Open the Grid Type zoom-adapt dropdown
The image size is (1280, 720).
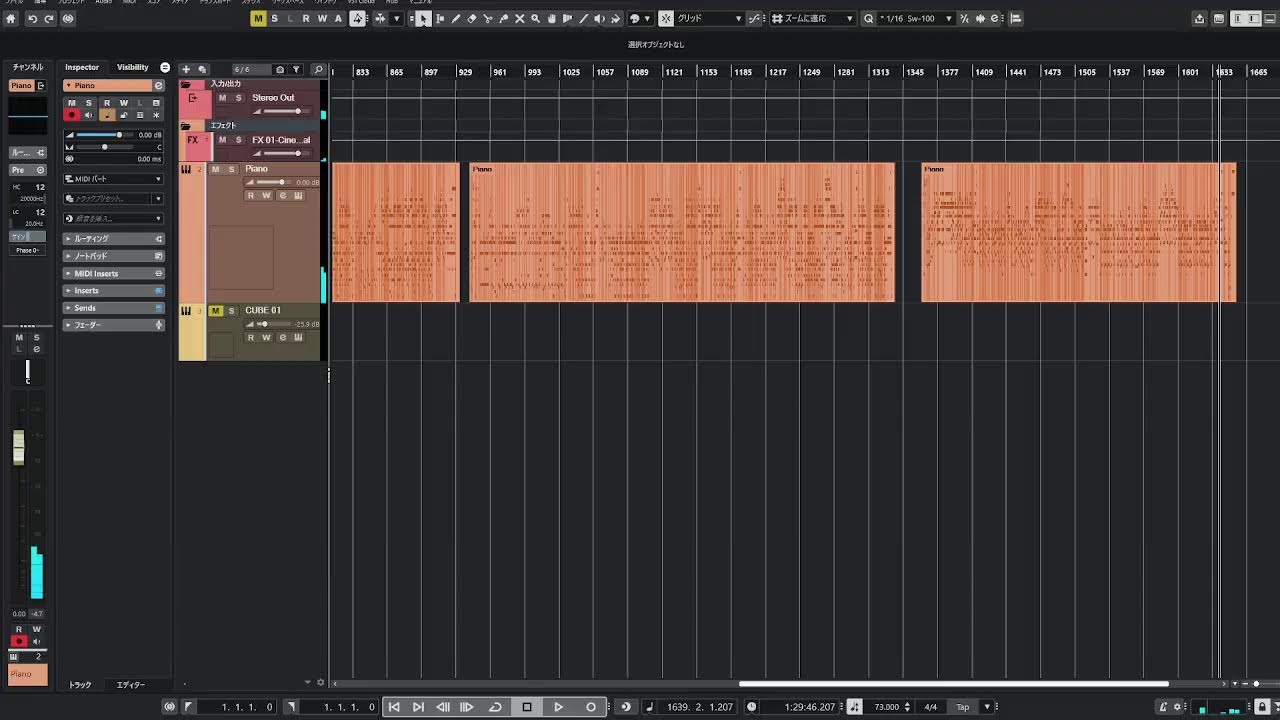[812, 19]
